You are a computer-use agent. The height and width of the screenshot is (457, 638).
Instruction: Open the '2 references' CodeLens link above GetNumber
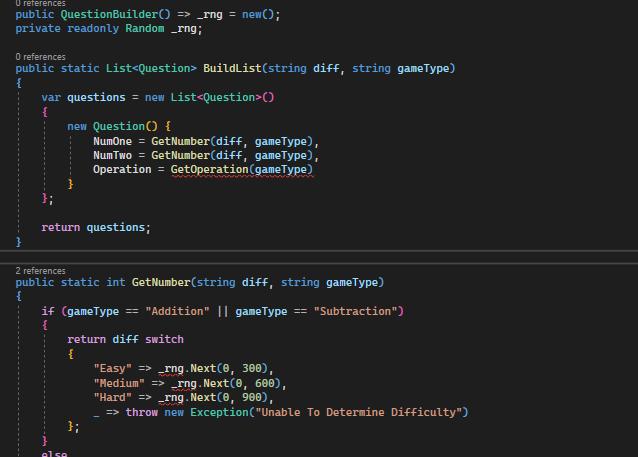pos(40,271)
